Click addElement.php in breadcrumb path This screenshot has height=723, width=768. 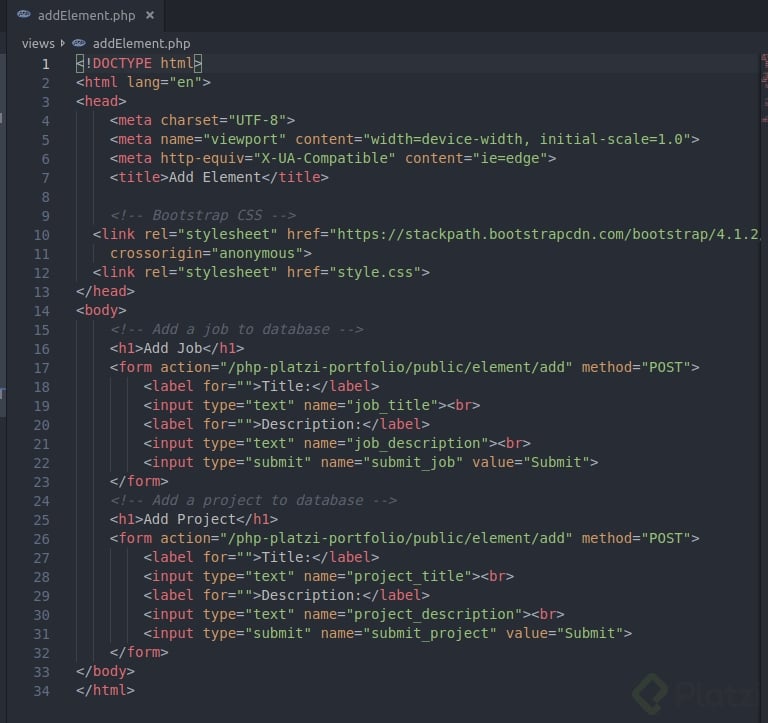[x=142, y=44]
